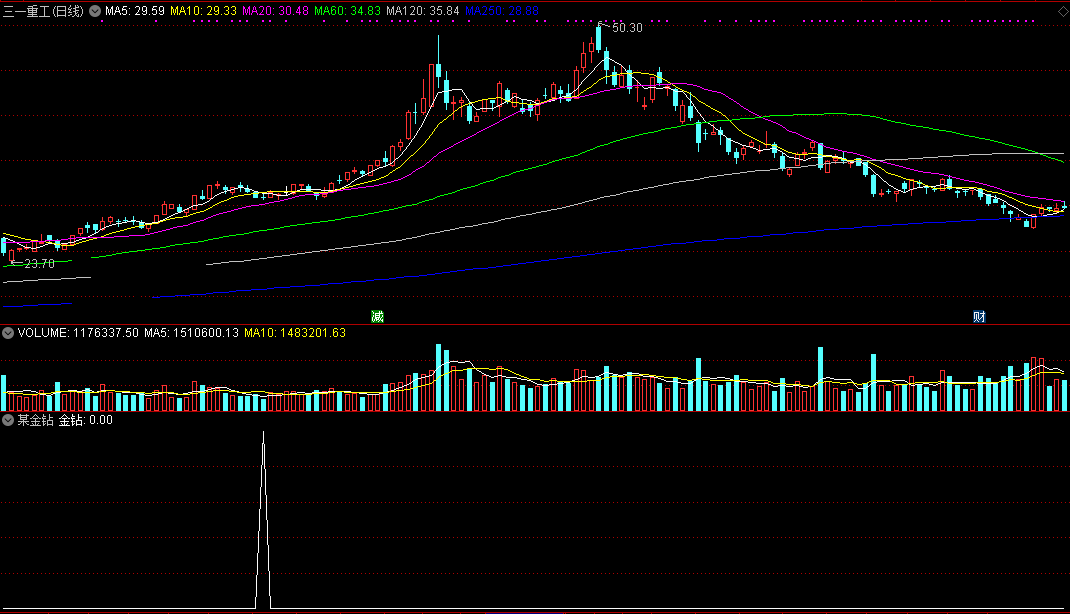Click the white 金钻 signal spike
This screenshot has height=614, width=1070.
(263, 520)
